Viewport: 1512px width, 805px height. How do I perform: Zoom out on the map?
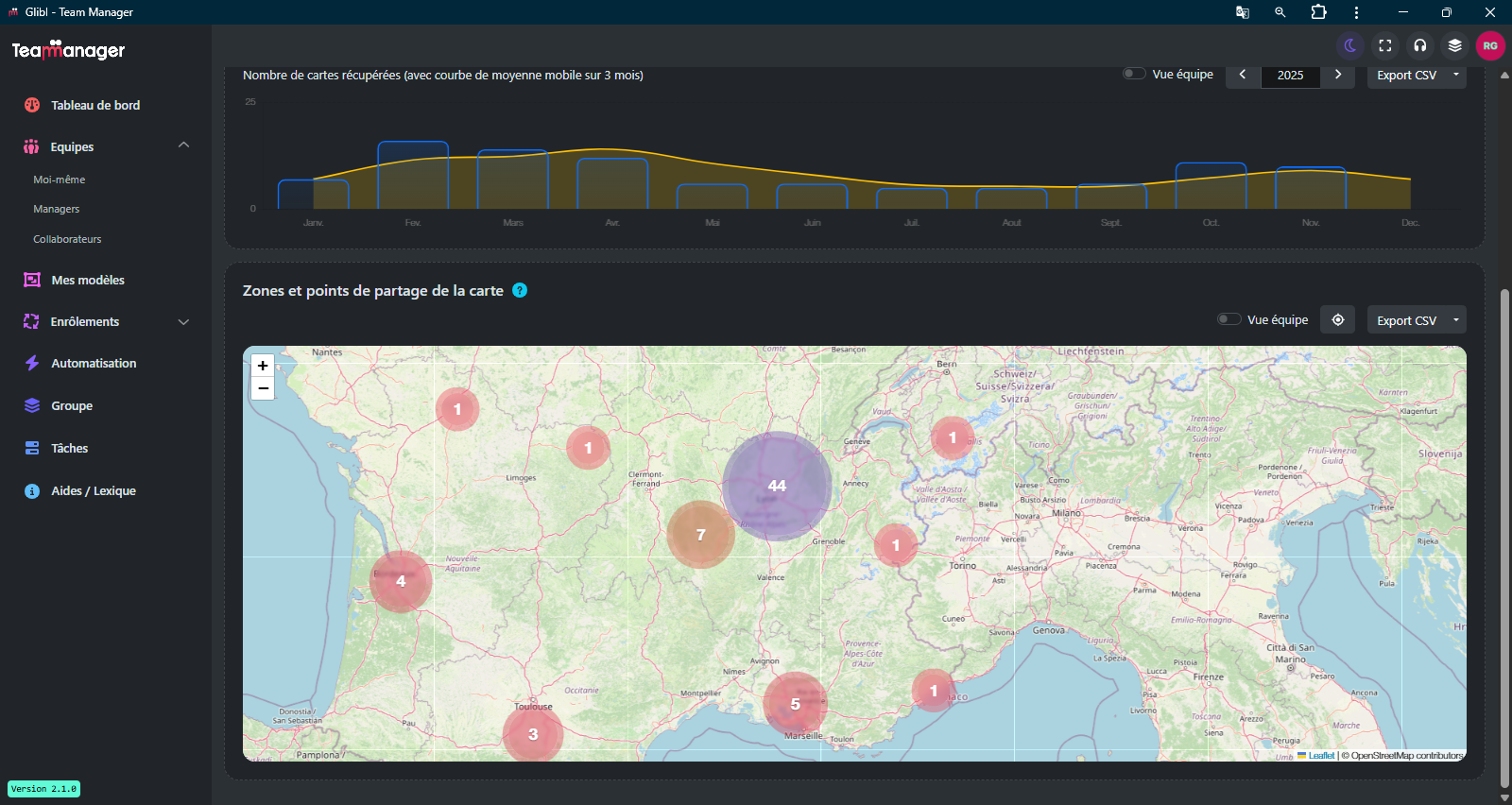[x=263, y=388]
